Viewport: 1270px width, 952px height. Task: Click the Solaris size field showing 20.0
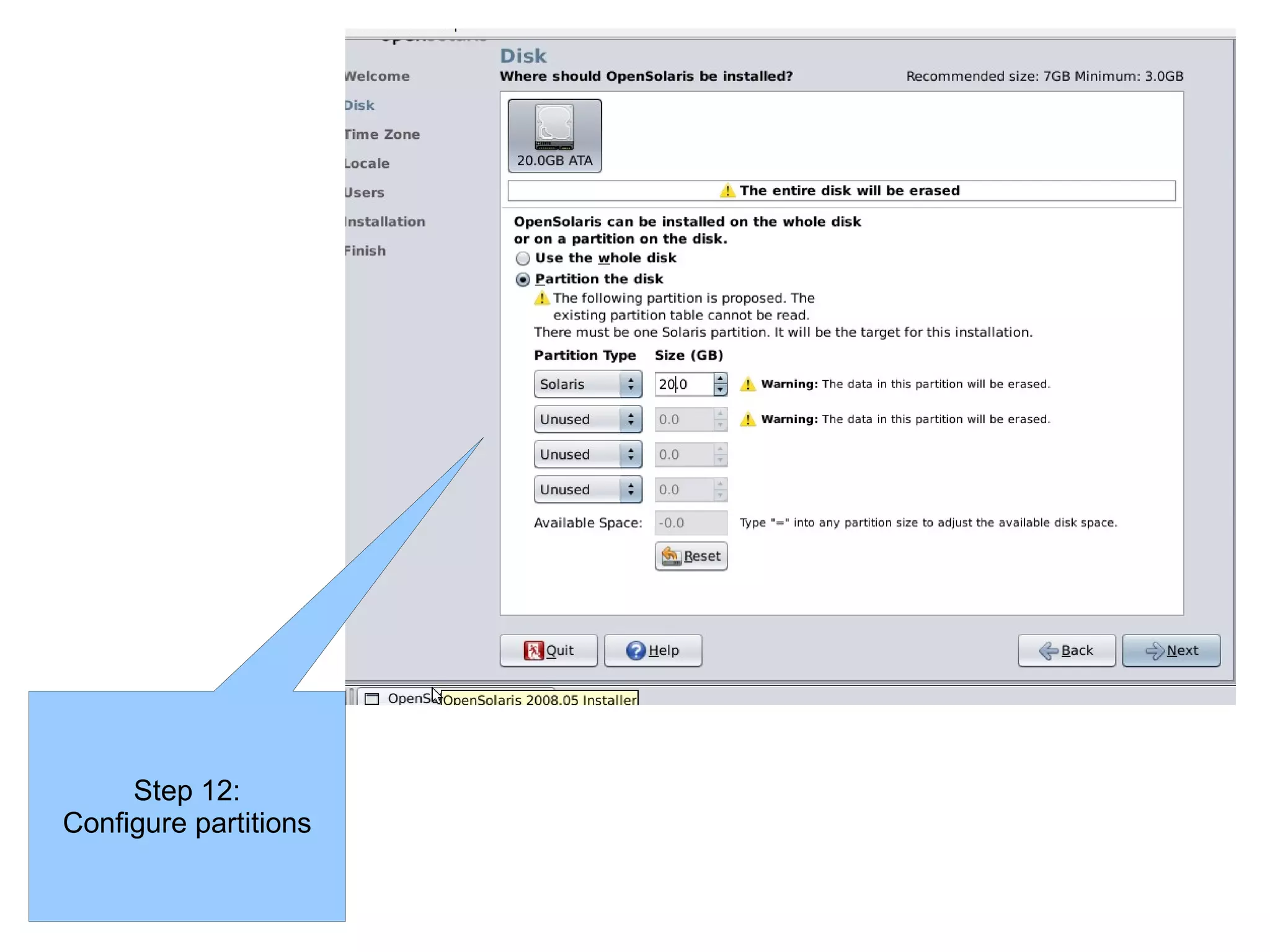(684, 384)
